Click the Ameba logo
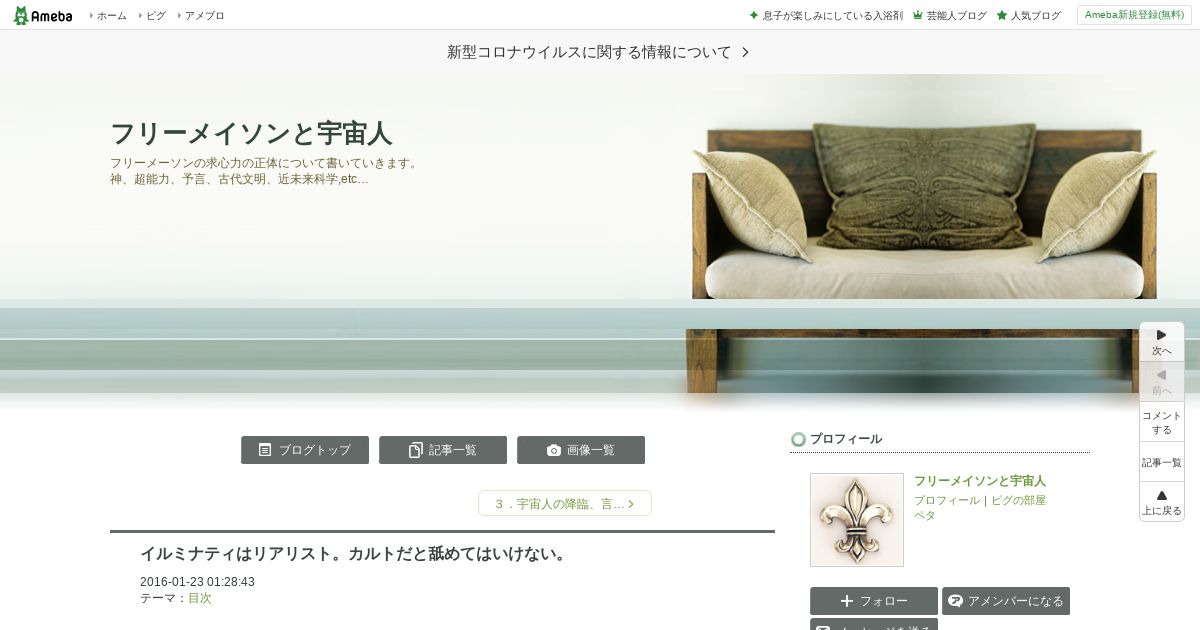The image size is (1200, 630). (43, 15)
